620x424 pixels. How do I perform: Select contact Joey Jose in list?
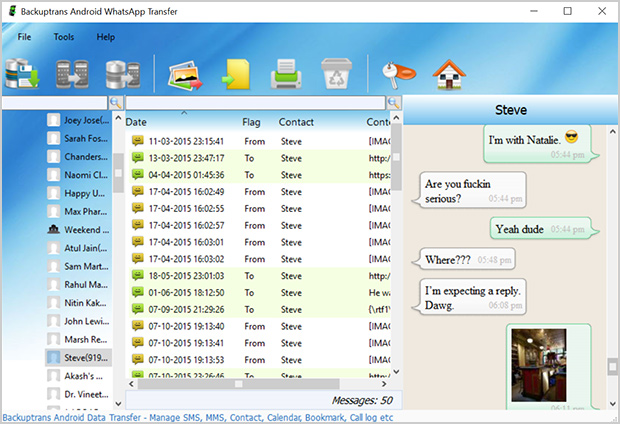tap(78, 120)
